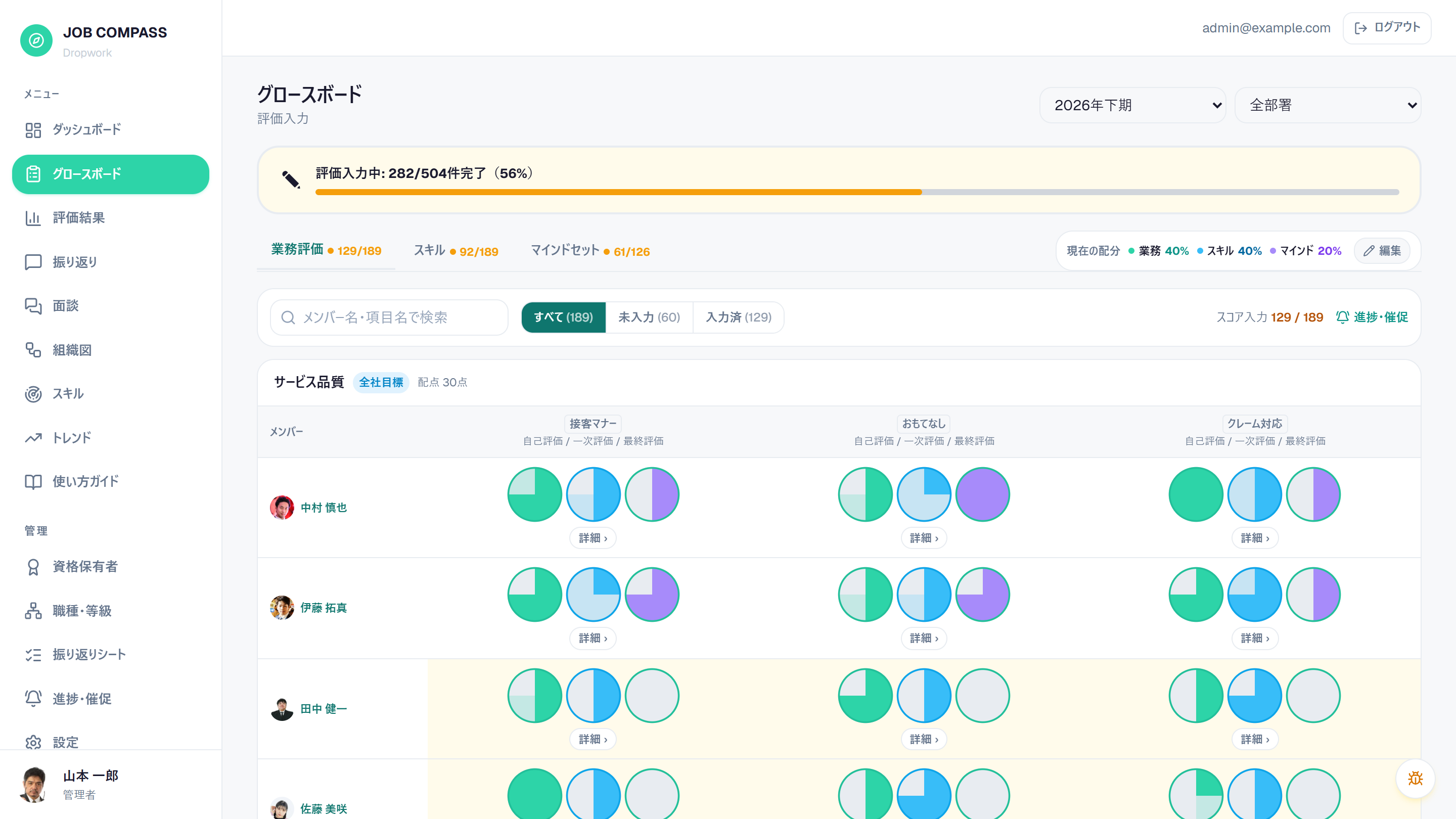Viewport: 1456px width, 819px height.
Task: Open 評価結果 in the sidebar menu
Action: [111, 218]
